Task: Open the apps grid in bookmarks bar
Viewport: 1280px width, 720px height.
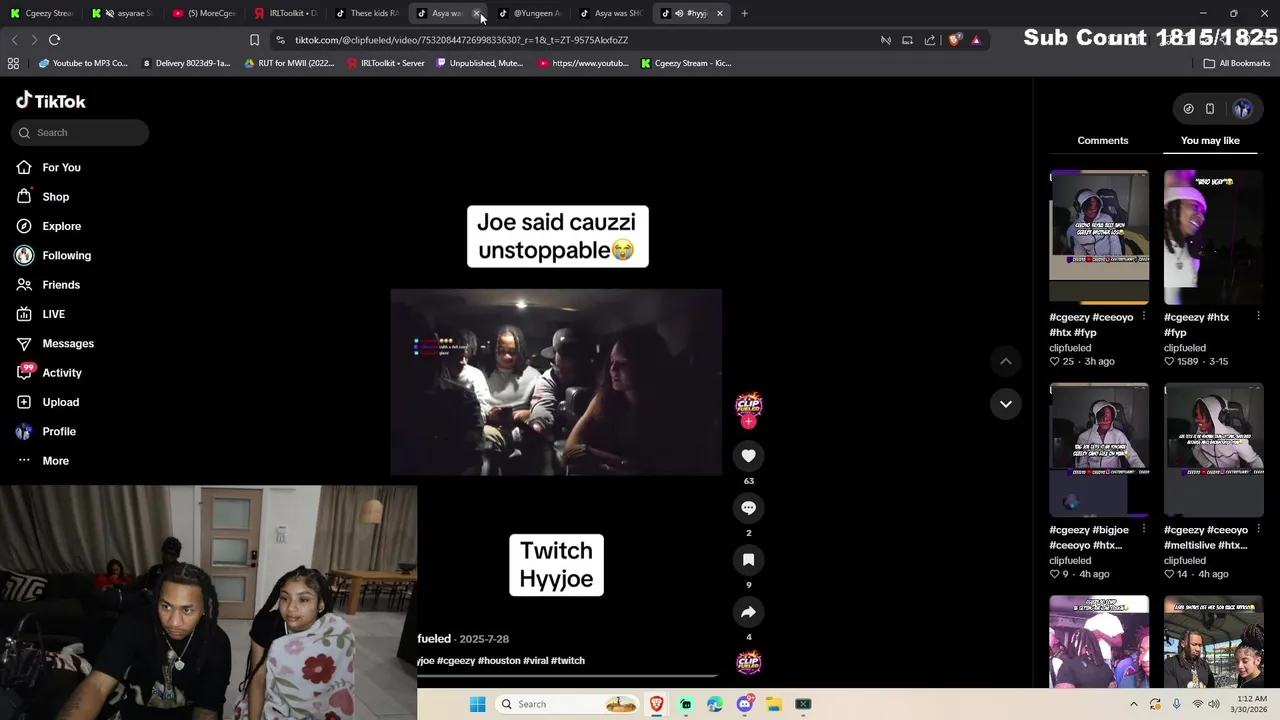Action: pos(13,63)
